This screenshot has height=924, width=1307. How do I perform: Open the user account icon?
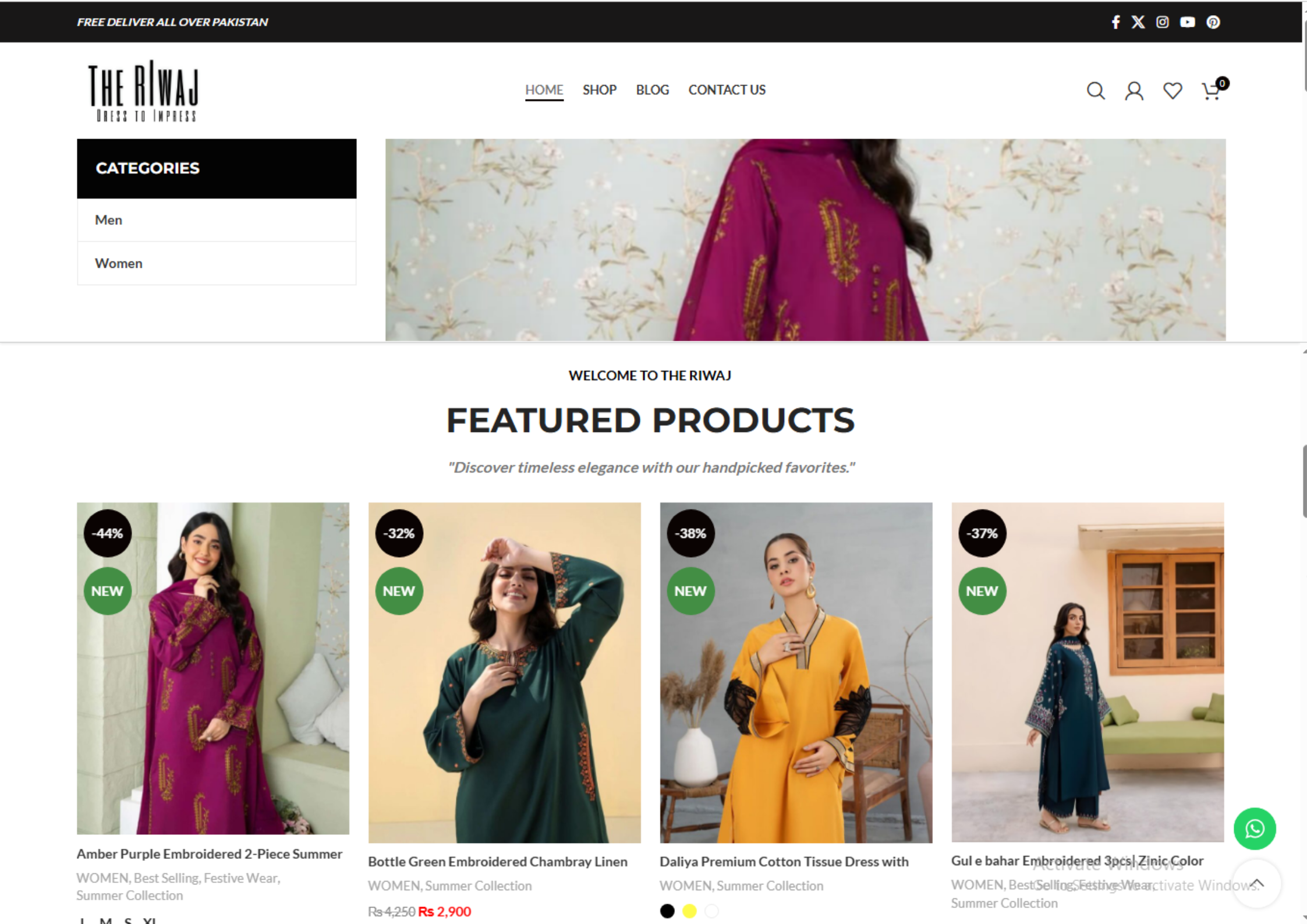(1134, 91)
